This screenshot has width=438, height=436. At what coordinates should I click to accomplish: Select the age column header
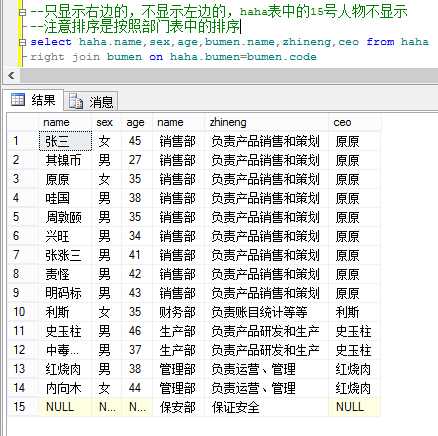pyautogui.click(x=137, y=122)
